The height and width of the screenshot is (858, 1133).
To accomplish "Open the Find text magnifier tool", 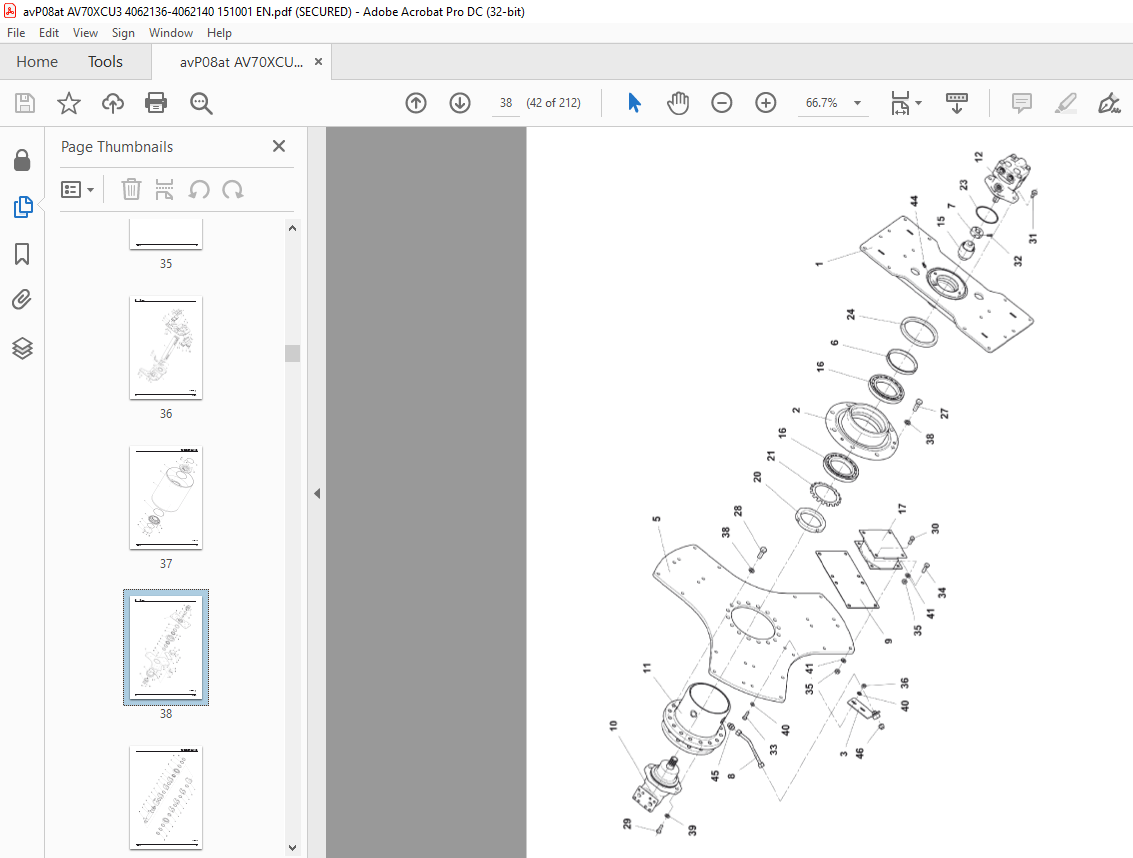I will pos(201,103).
